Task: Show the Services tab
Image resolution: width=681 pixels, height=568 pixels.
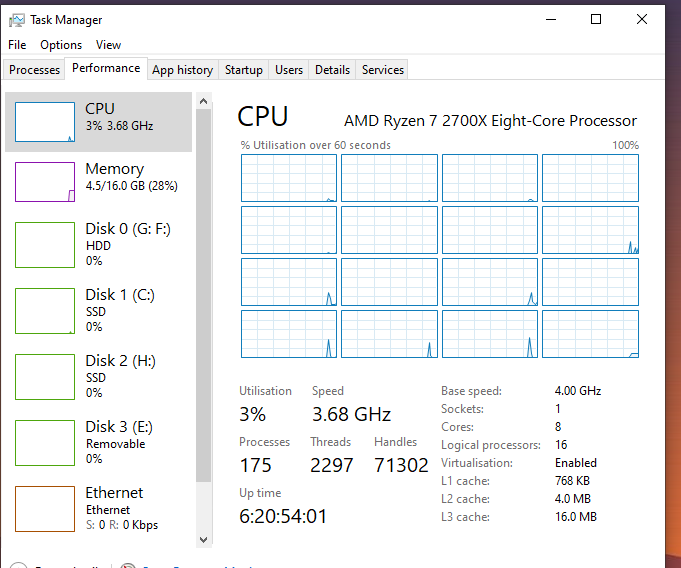Action: point(383,69)
